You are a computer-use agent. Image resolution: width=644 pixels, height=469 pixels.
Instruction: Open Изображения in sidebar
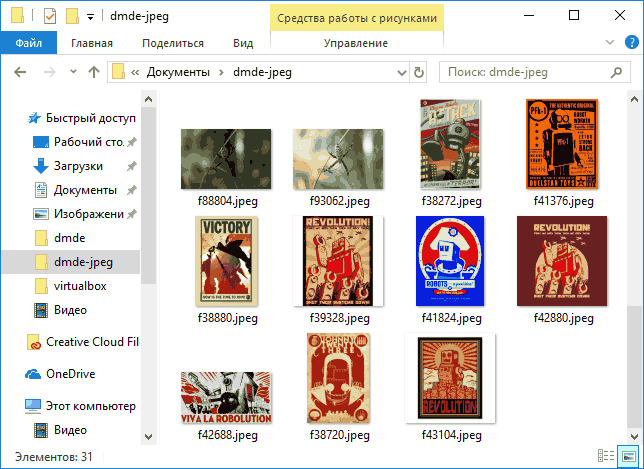coord(79,214)
